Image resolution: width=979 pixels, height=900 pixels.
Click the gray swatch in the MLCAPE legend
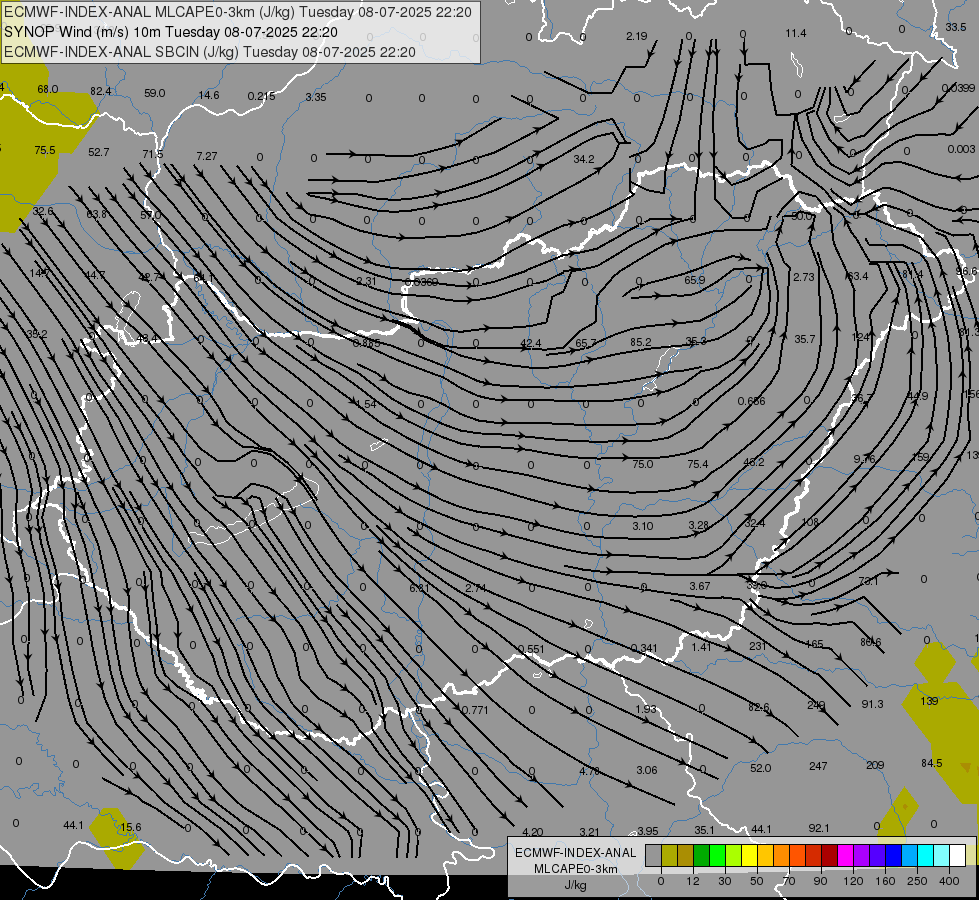(x=653, y=855)
